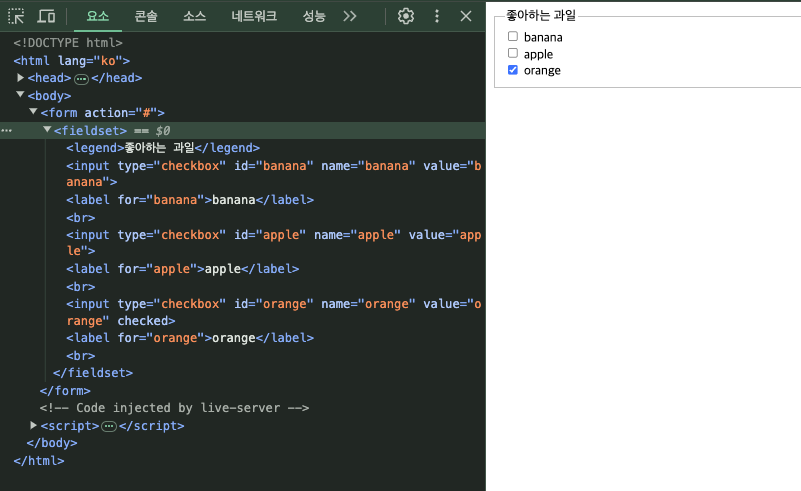Click the banana label in page
801x491 pixels.
pos(543,37)
